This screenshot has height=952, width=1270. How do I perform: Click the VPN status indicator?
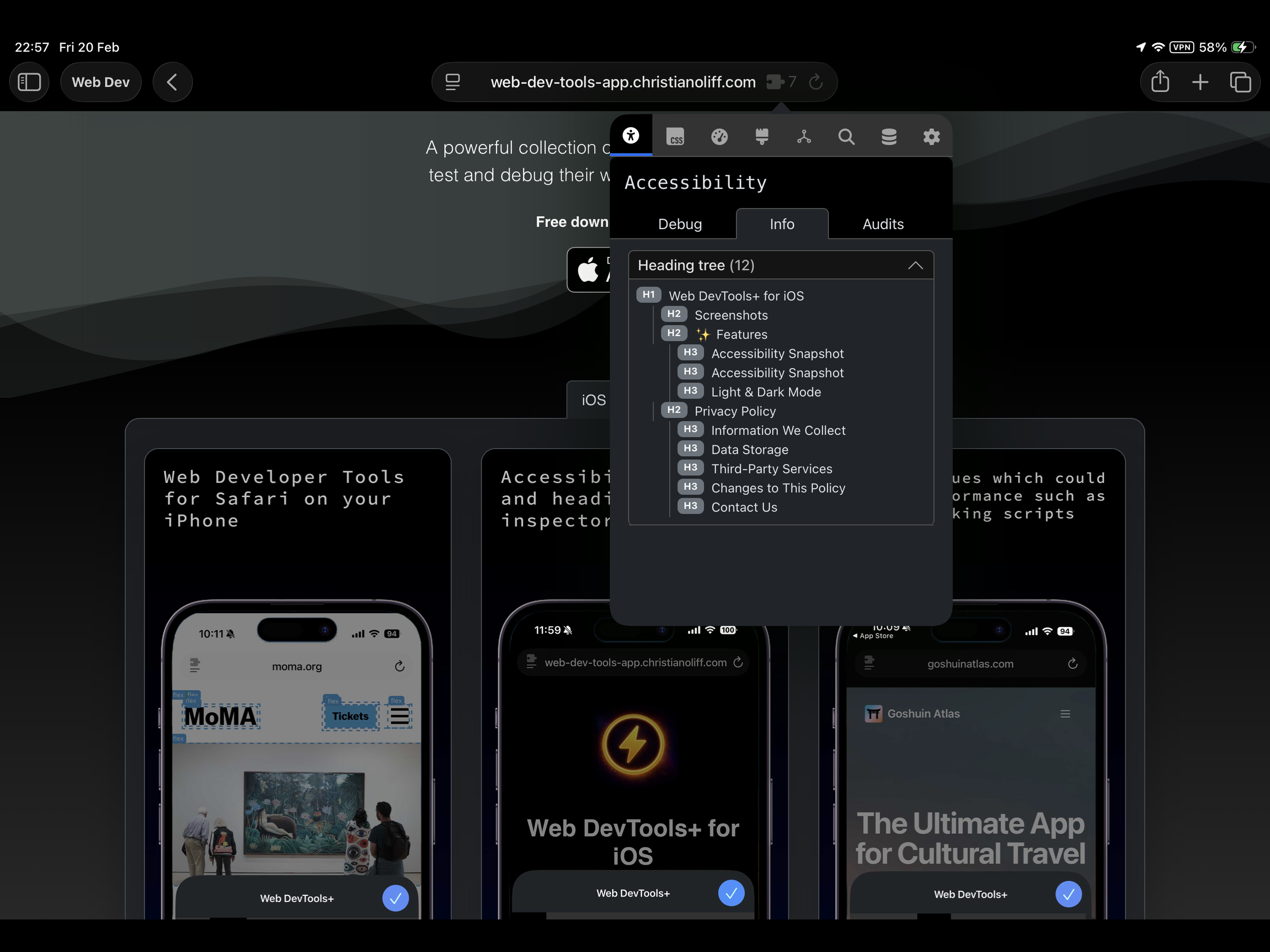(1182, 47)
